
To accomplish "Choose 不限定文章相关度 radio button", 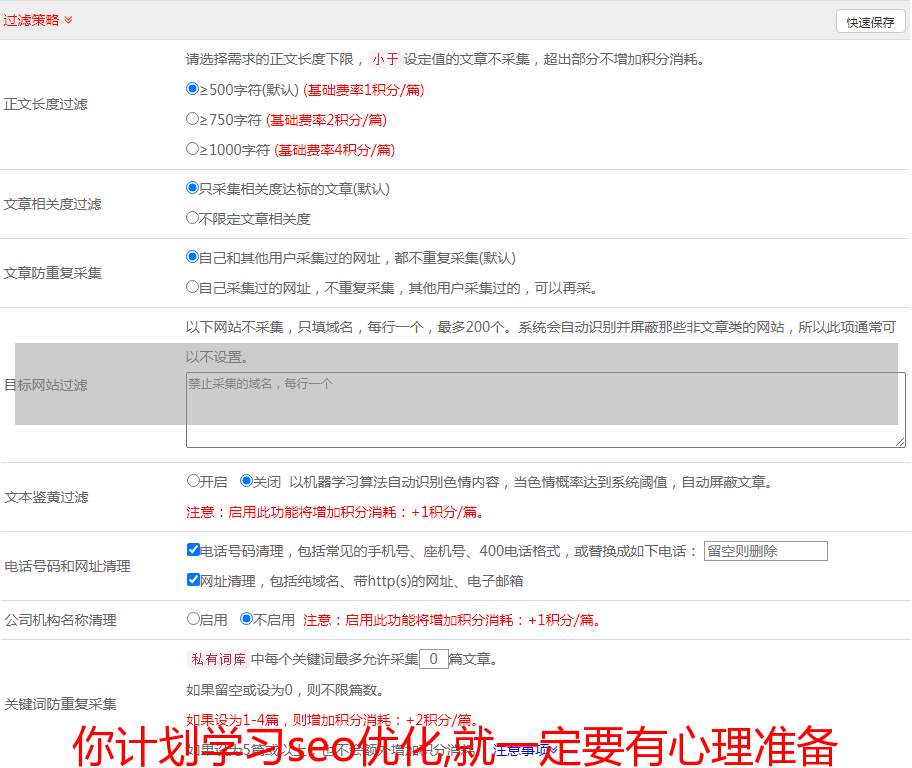I will click(x=193, y=218).
